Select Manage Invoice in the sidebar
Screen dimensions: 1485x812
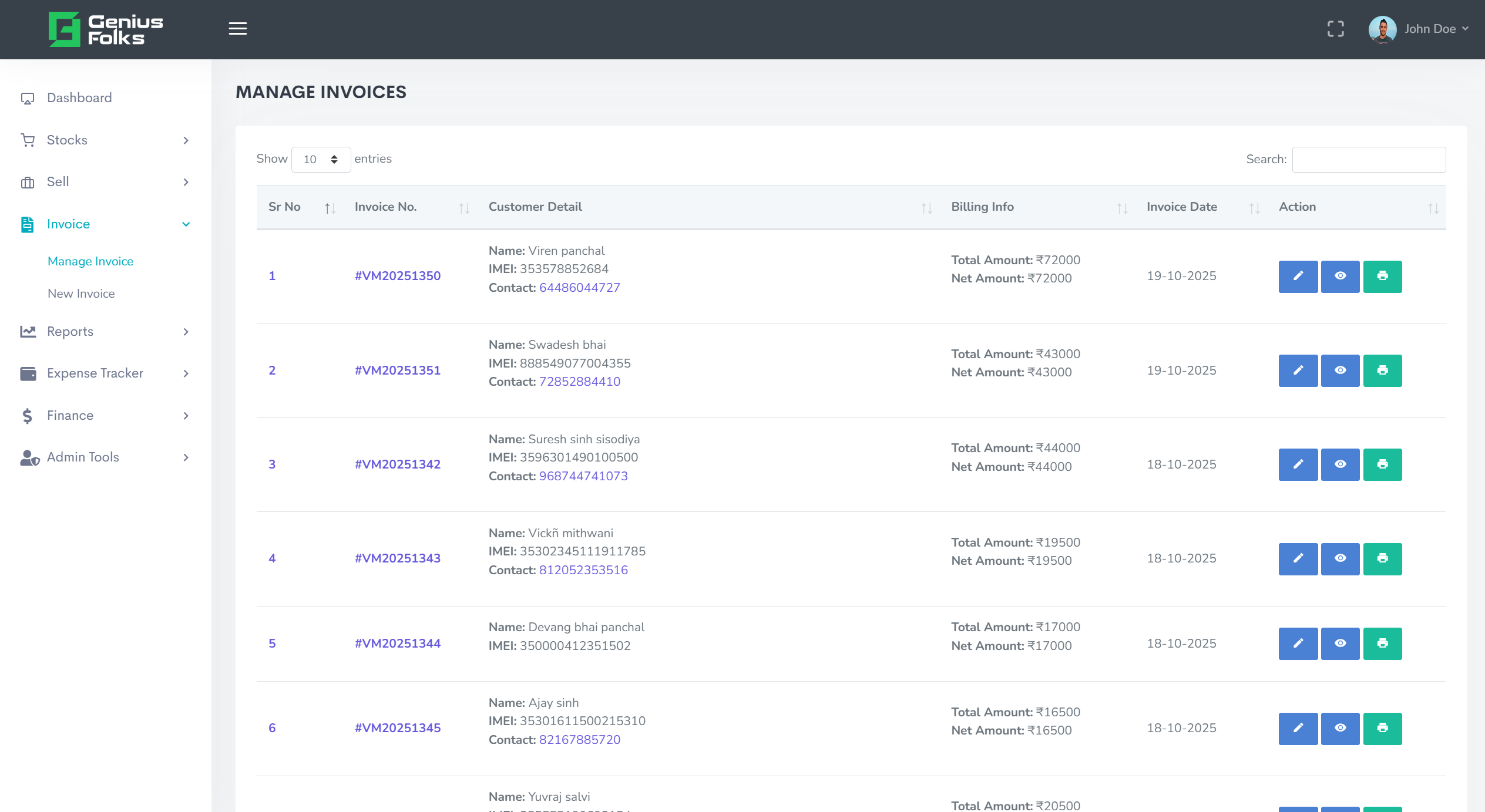point(90,261)
